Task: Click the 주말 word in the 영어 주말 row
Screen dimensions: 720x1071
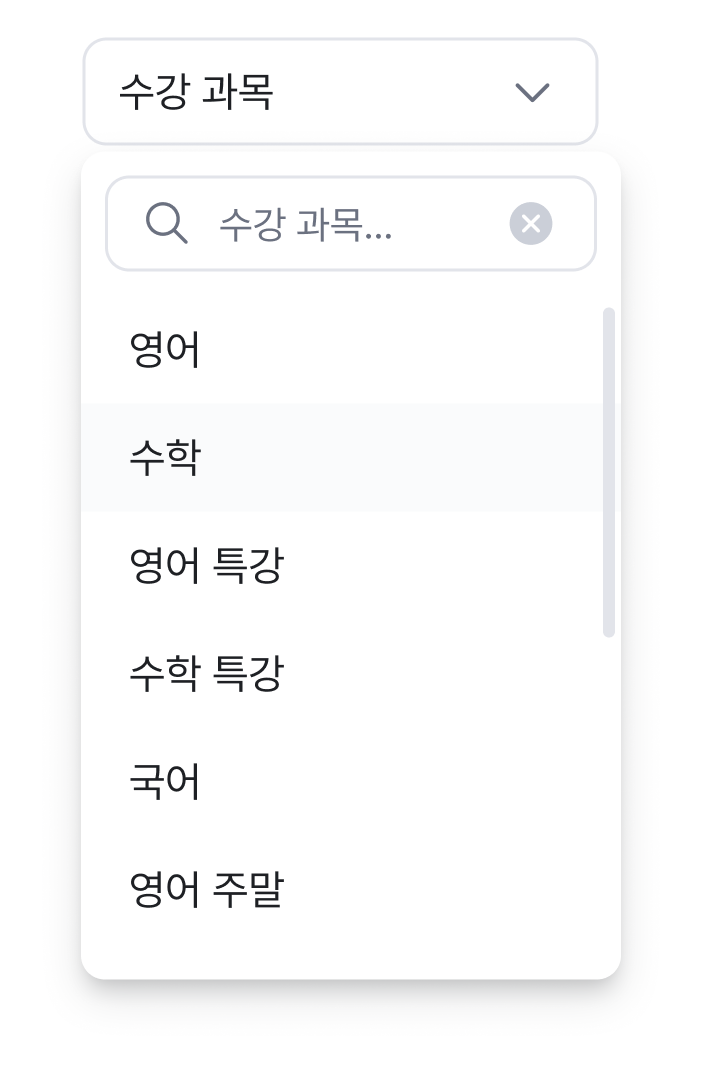Action: (249, 889)
